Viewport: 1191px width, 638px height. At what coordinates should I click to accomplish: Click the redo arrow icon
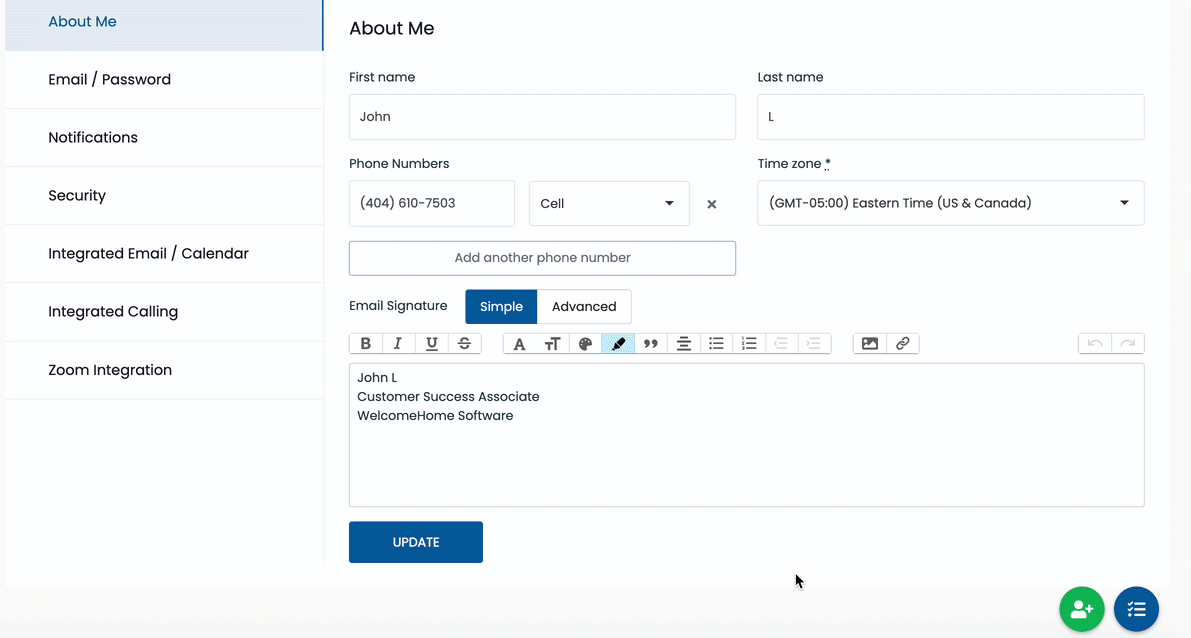(x=1128, y=343)
